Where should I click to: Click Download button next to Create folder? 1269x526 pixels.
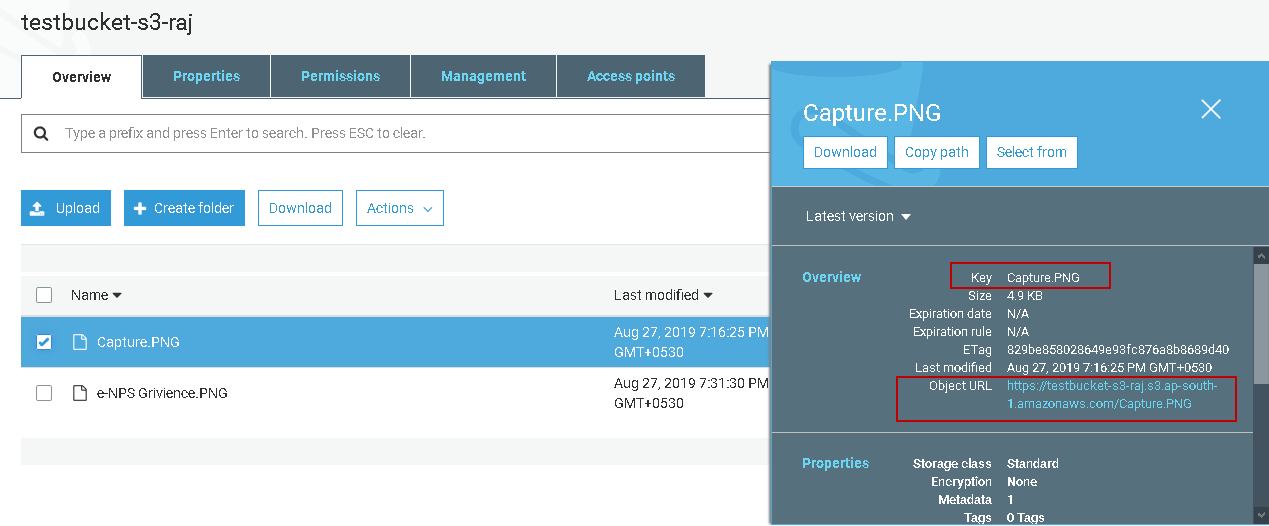click(300, 208)
